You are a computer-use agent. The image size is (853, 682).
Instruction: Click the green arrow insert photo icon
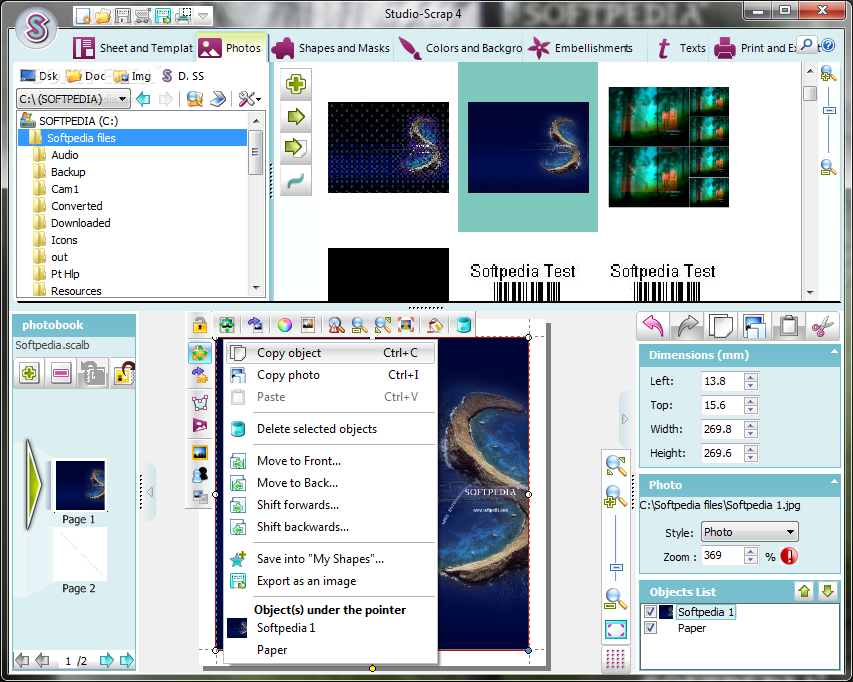[296, 116]
